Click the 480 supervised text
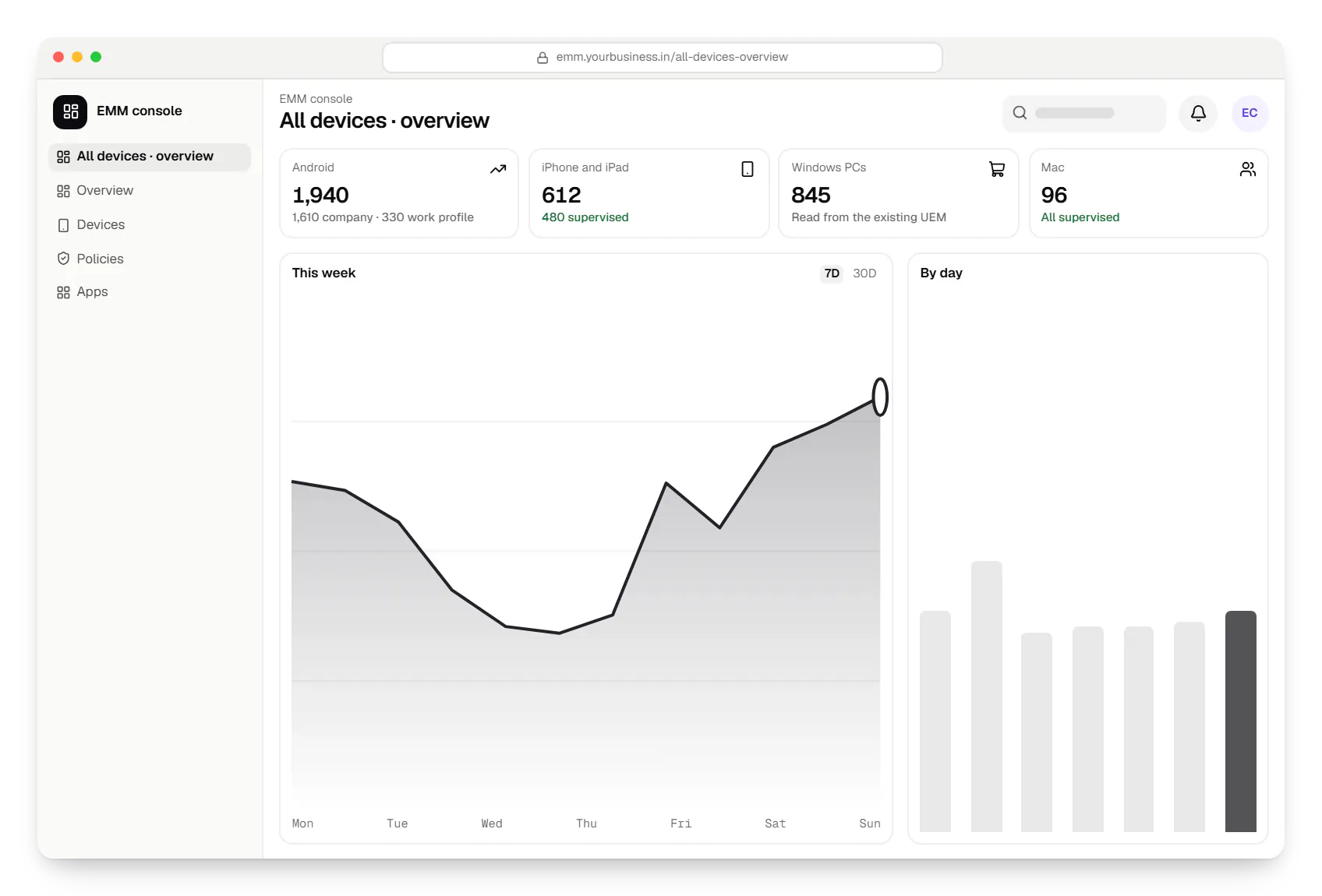This screenshot has height=896, width=1322. (585, 217)
